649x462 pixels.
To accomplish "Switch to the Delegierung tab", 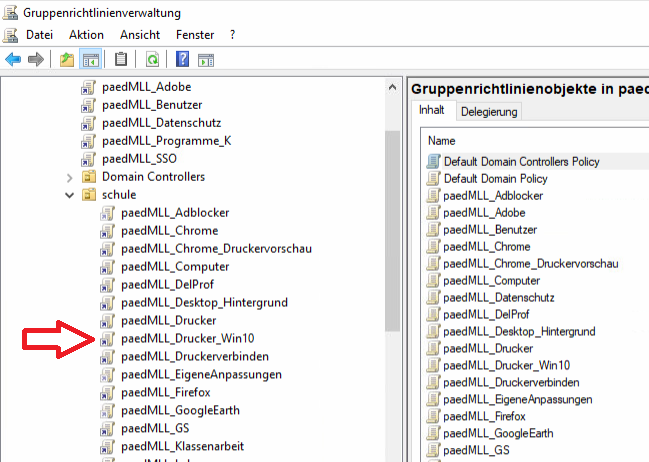I will (x=489, y=111).
